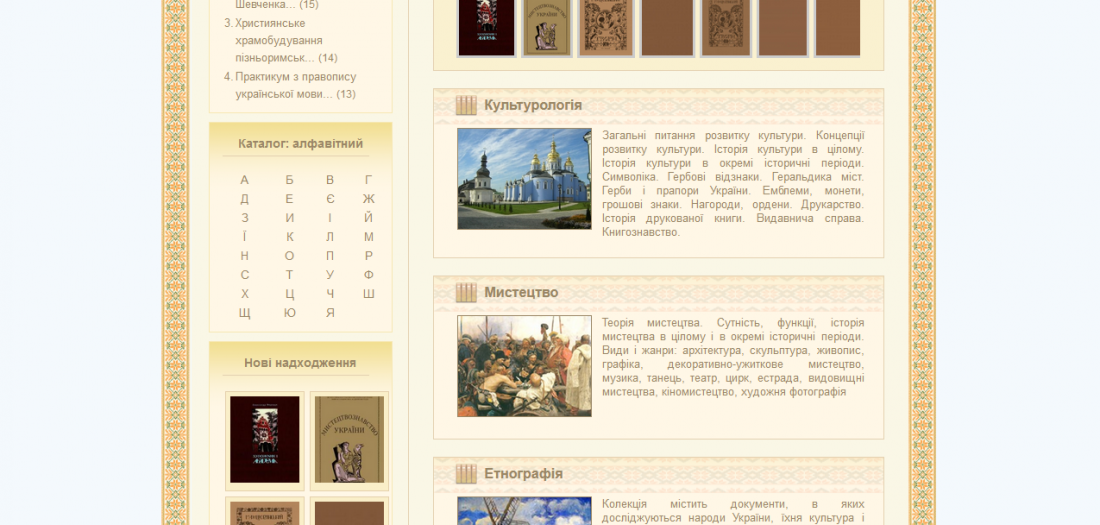Select letter Ж in alphabetical catalog

click(369, 199)
